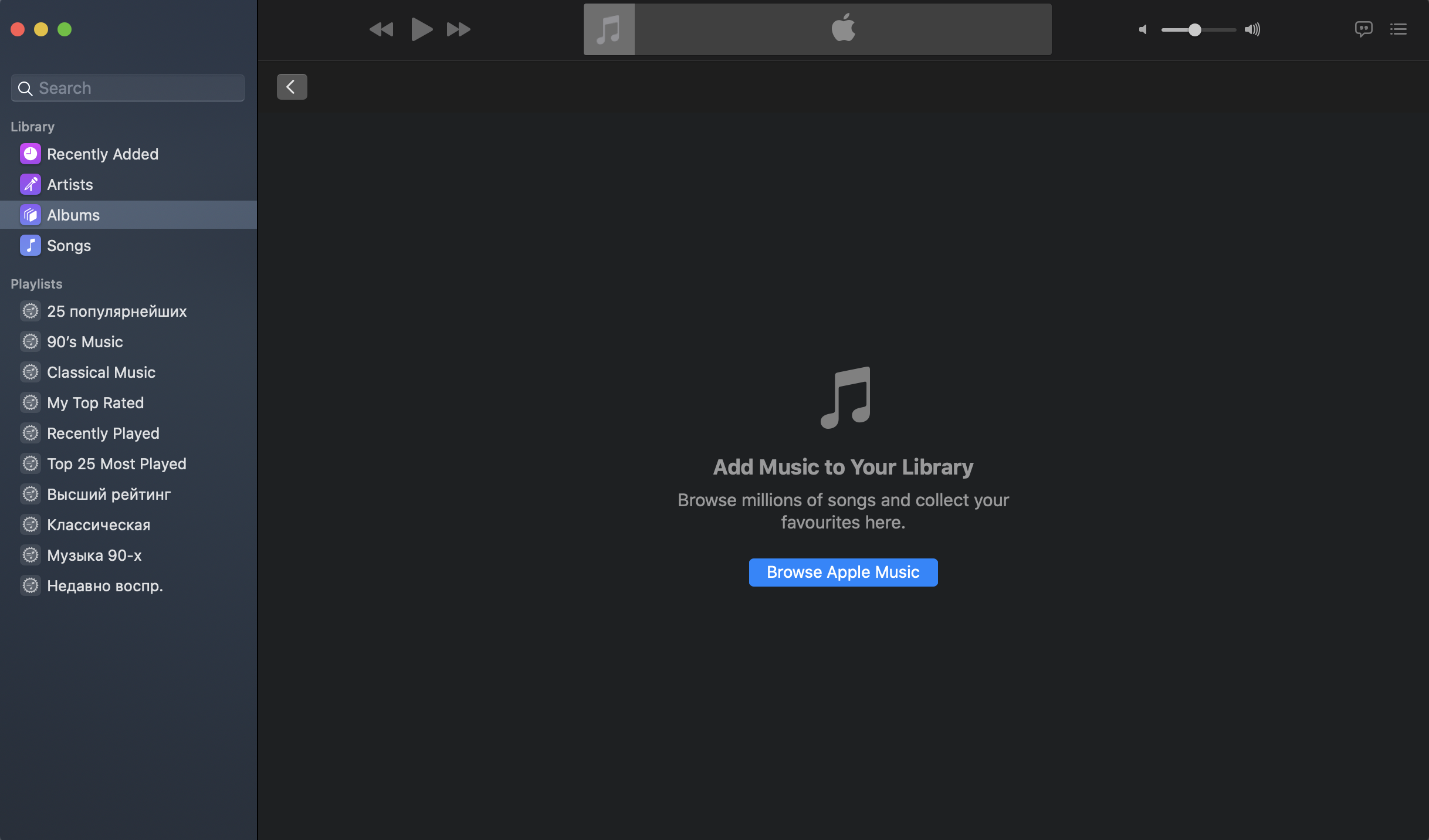Open the 90's Music playlist
Screen dimensions: 1429x840
(85, 342)
